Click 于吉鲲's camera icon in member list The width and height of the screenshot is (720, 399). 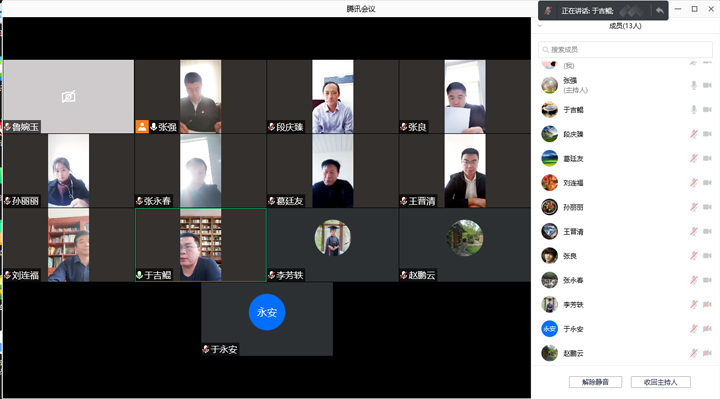pyautogui.click(x=707, y=109)
